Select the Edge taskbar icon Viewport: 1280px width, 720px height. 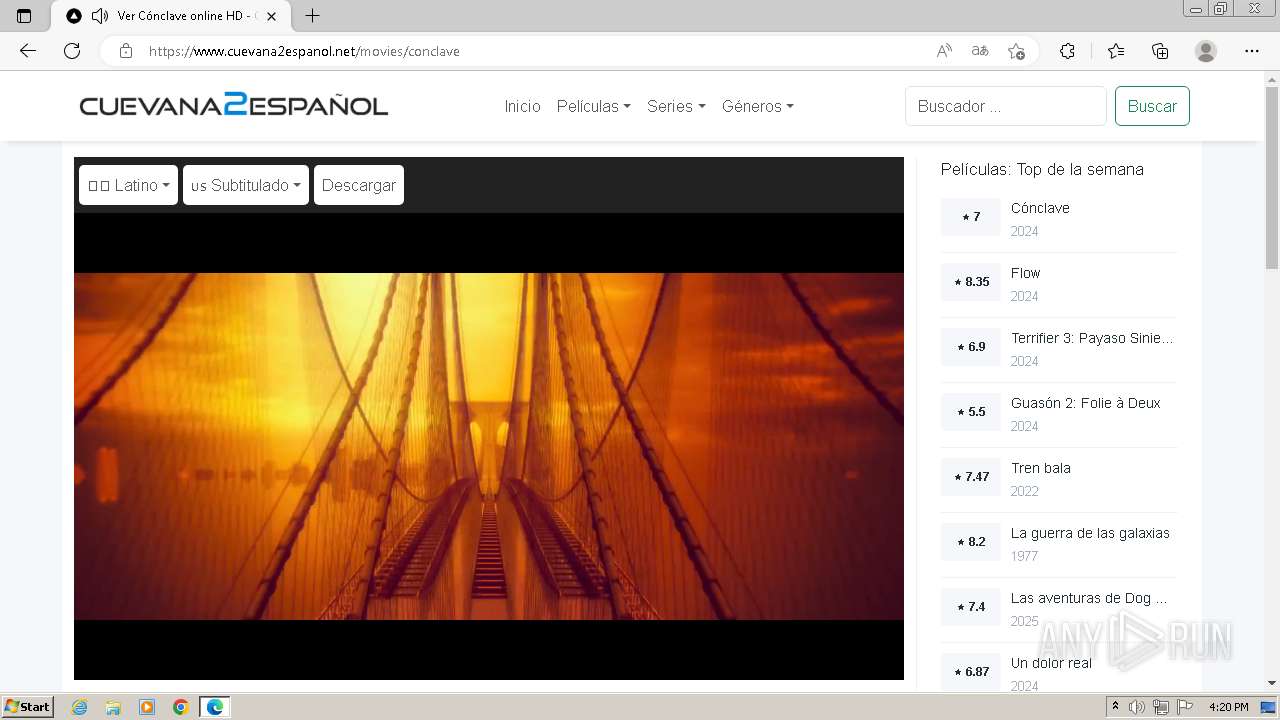pyautogui.click(x=215, y=707)
